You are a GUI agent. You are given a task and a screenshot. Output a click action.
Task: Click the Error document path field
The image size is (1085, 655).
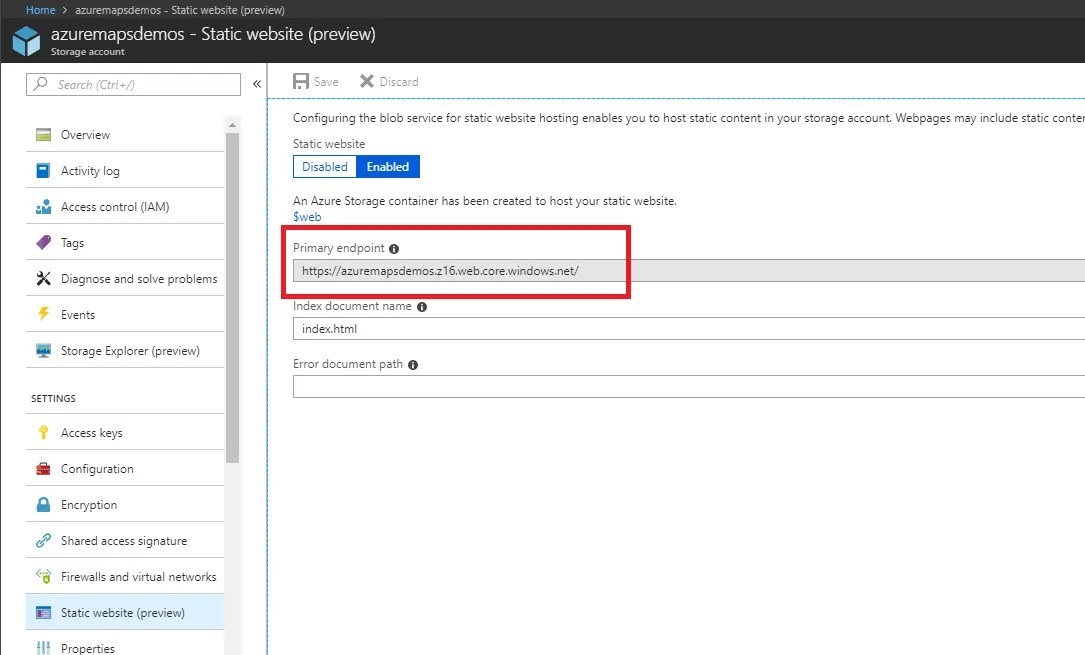pyautogui.click(x=689, y=387)
